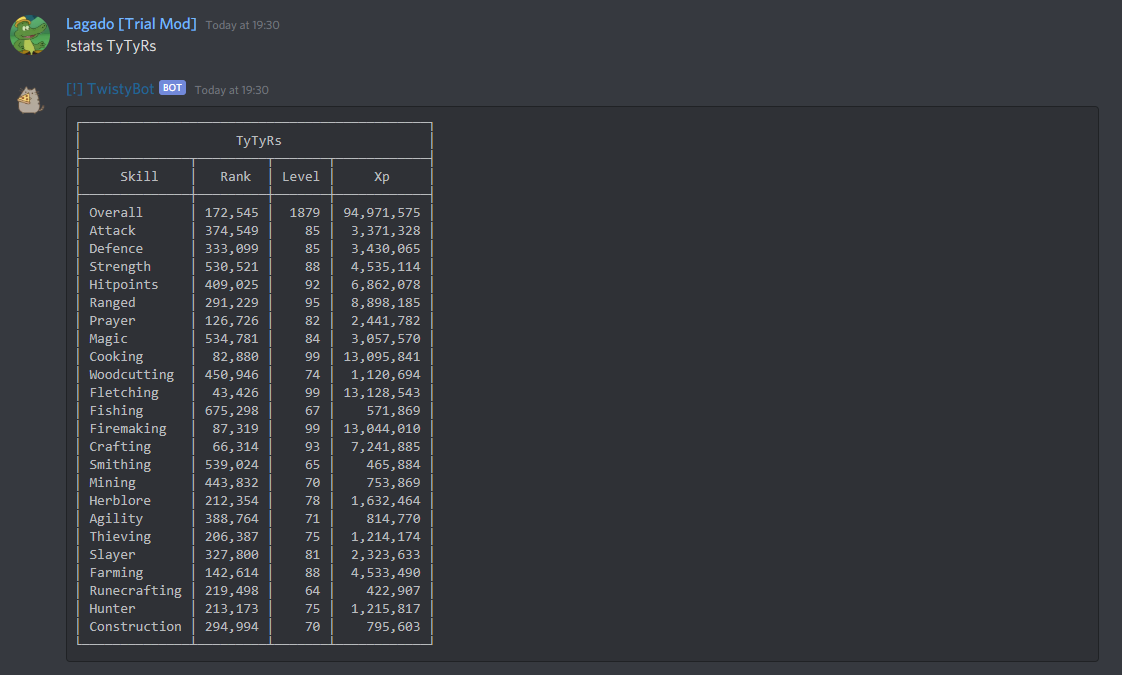
Task: Click Woodcutting rank 450,946
Action: (x=232, y=374)
